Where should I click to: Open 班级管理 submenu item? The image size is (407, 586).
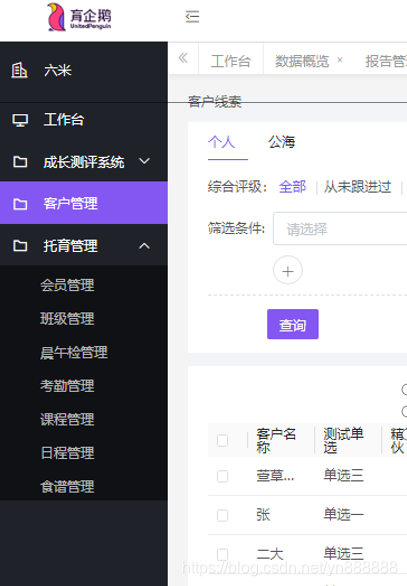tap(67, 319)
